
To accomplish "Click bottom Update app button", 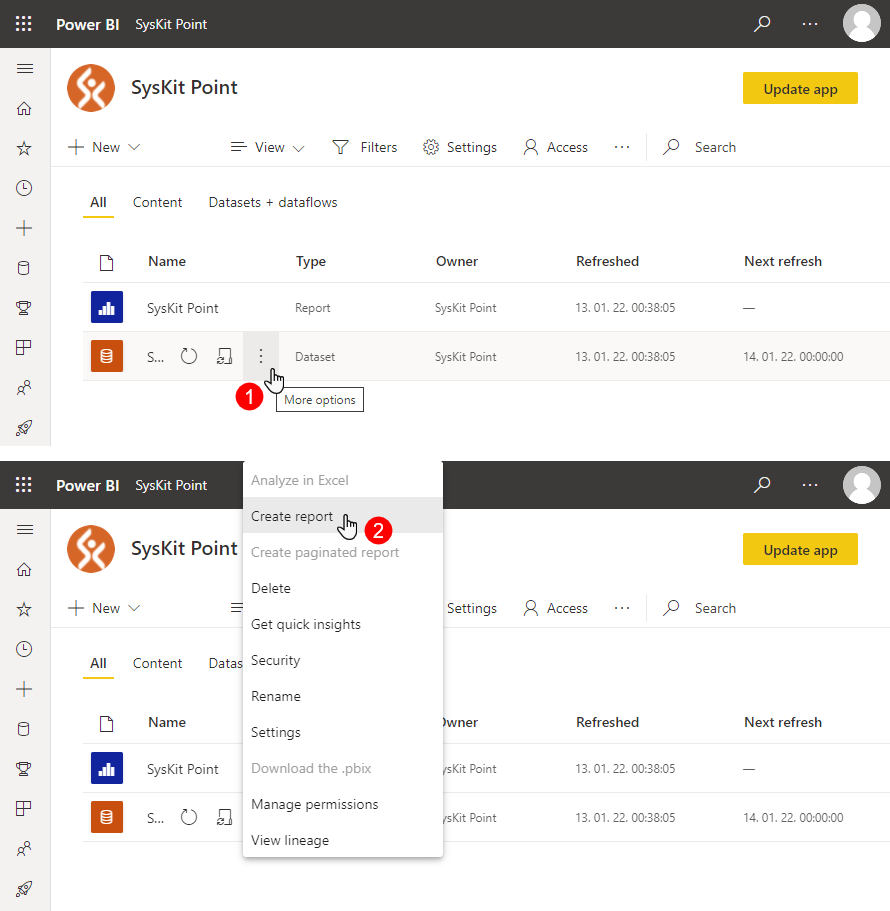I will pos(800,549).
